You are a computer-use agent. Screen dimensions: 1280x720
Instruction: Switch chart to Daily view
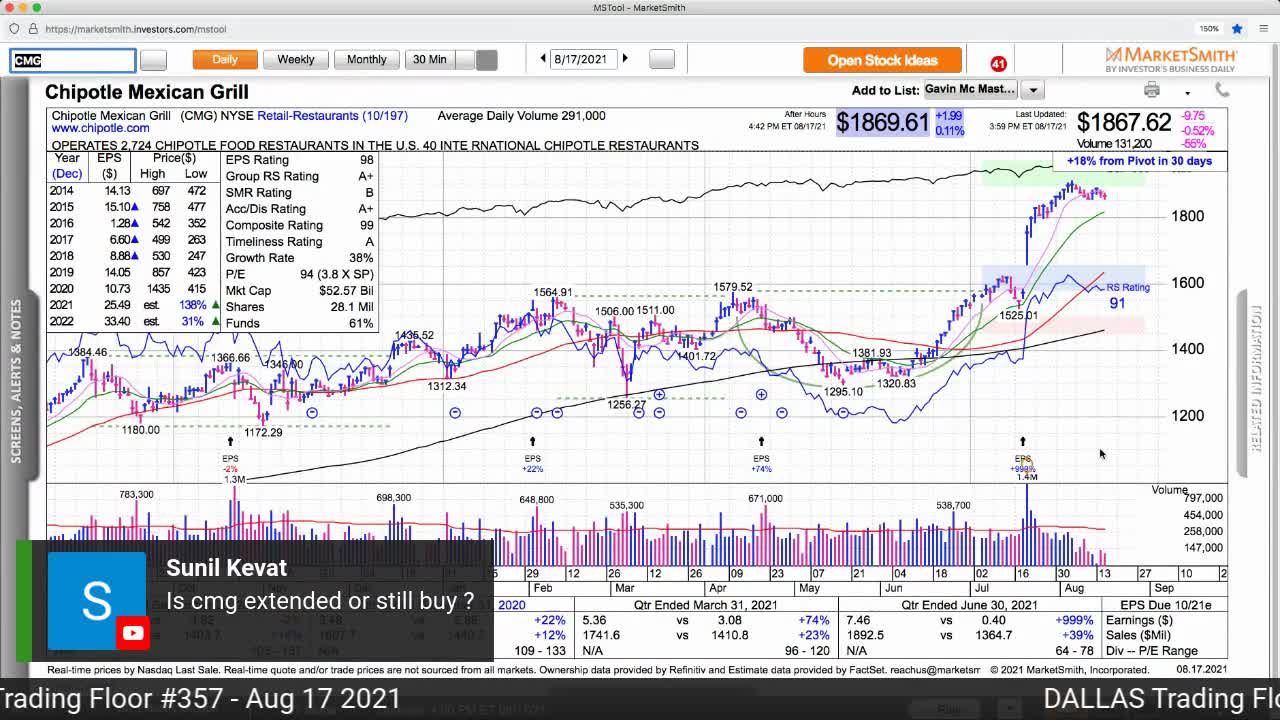(225, 60)
